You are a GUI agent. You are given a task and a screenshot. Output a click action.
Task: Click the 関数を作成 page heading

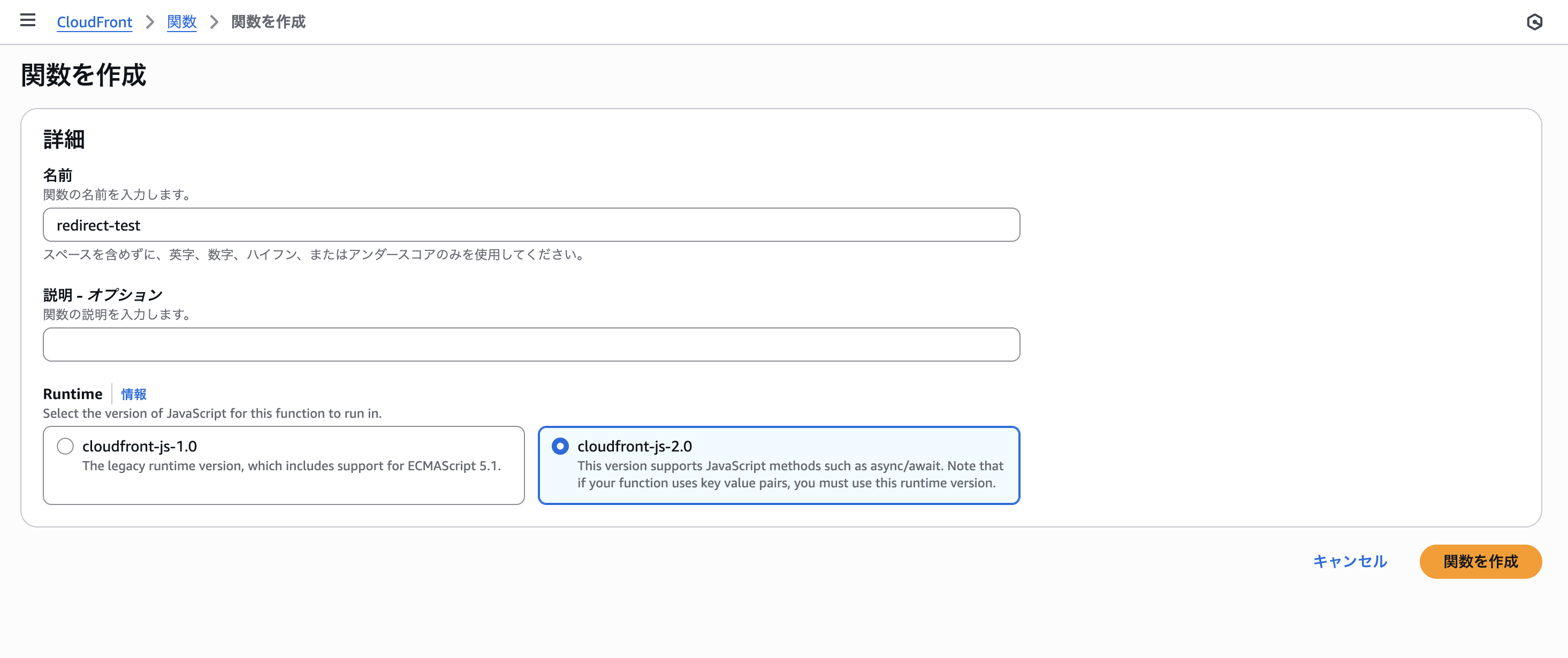pos(83,75)
